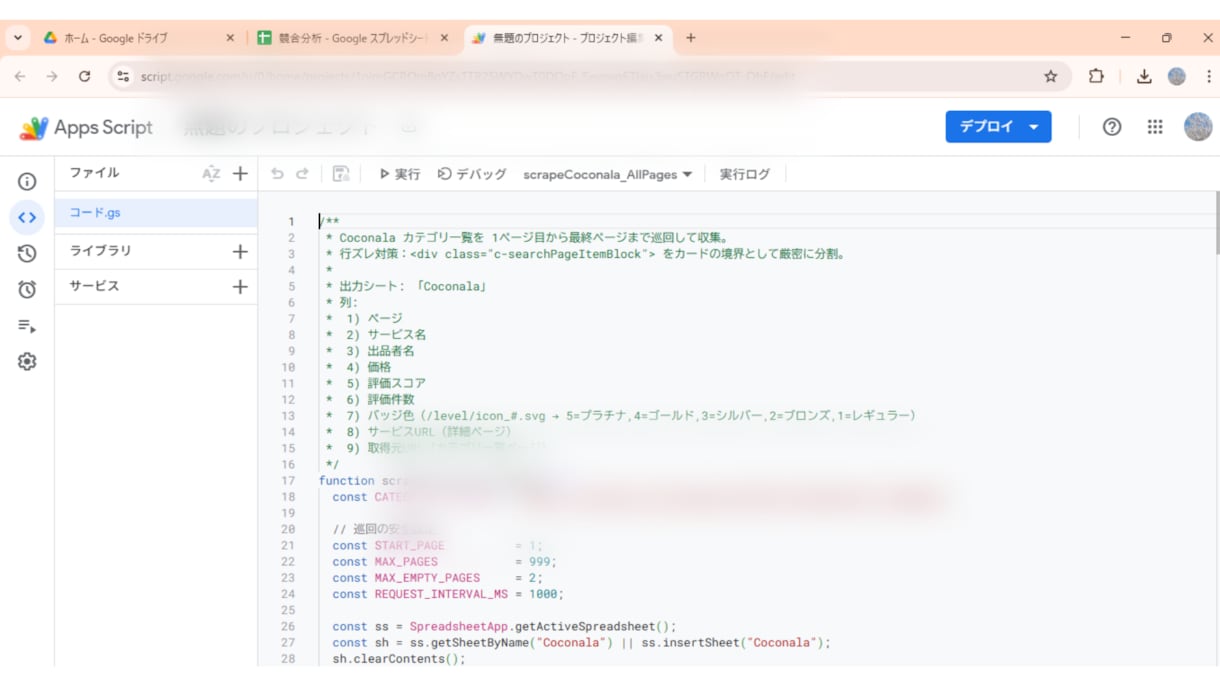Open the Chrome downloads icon

pos(1144,76)
